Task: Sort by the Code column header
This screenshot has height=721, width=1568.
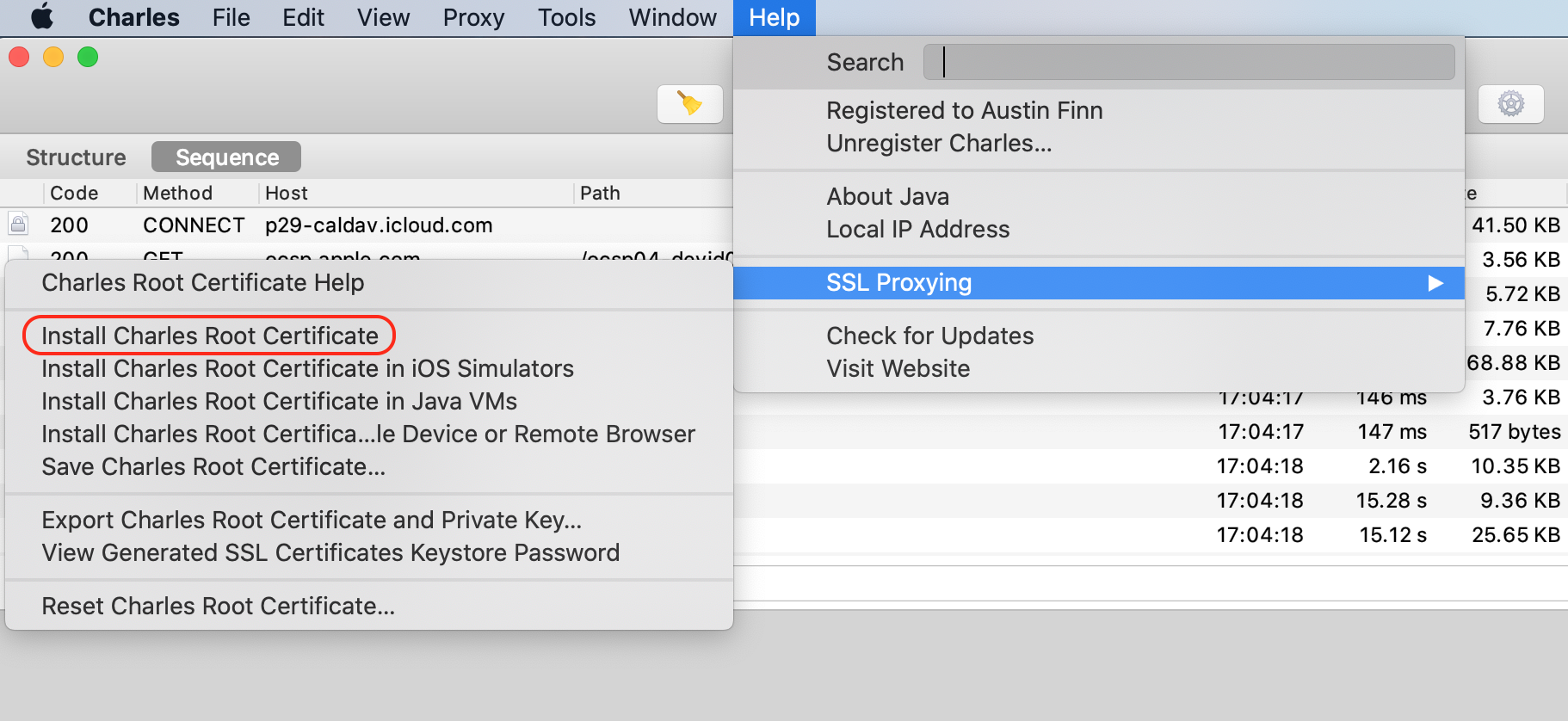Action: coord(74,193)
